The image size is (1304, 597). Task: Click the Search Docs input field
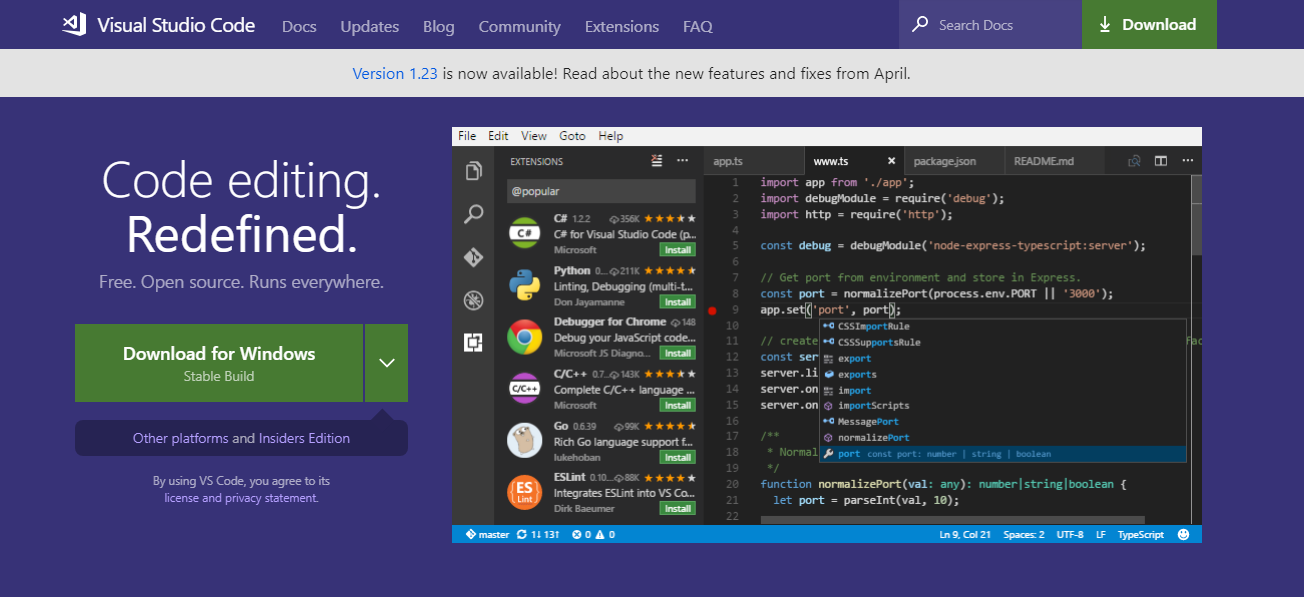pyautogui.click(x=990, y=25)
